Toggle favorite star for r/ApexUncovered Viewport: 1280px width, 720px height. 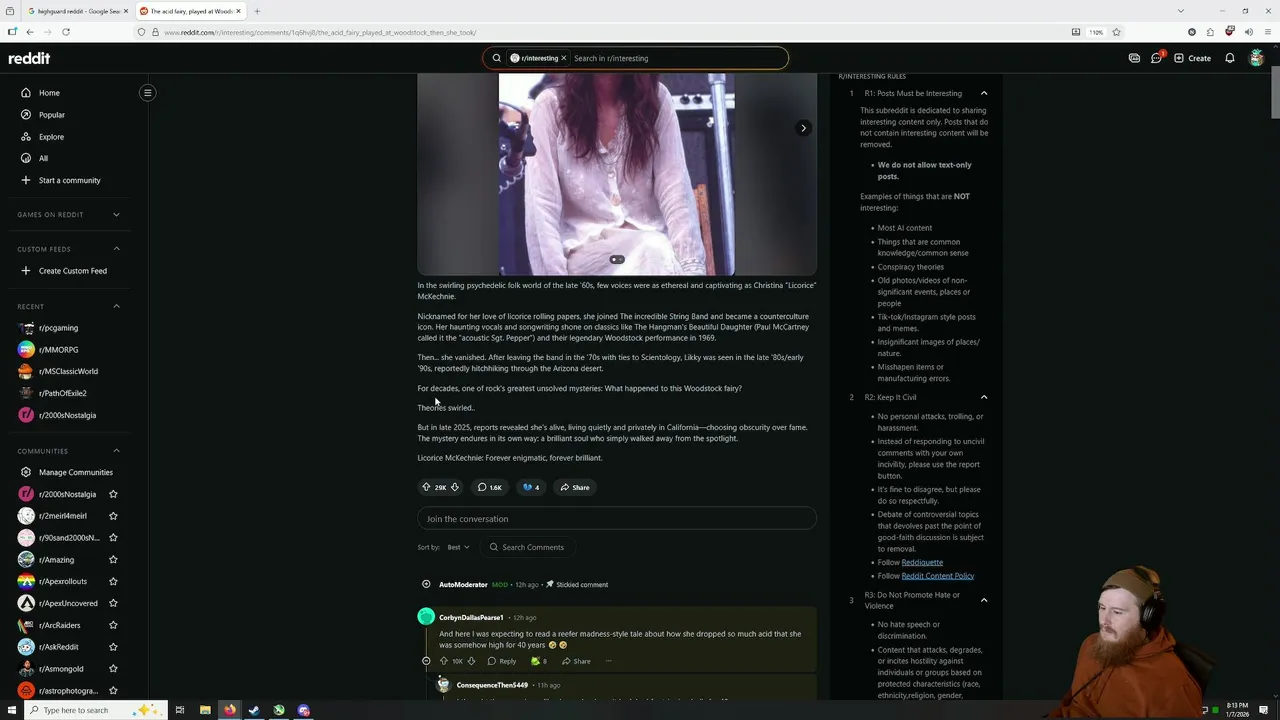coord(113,603)
